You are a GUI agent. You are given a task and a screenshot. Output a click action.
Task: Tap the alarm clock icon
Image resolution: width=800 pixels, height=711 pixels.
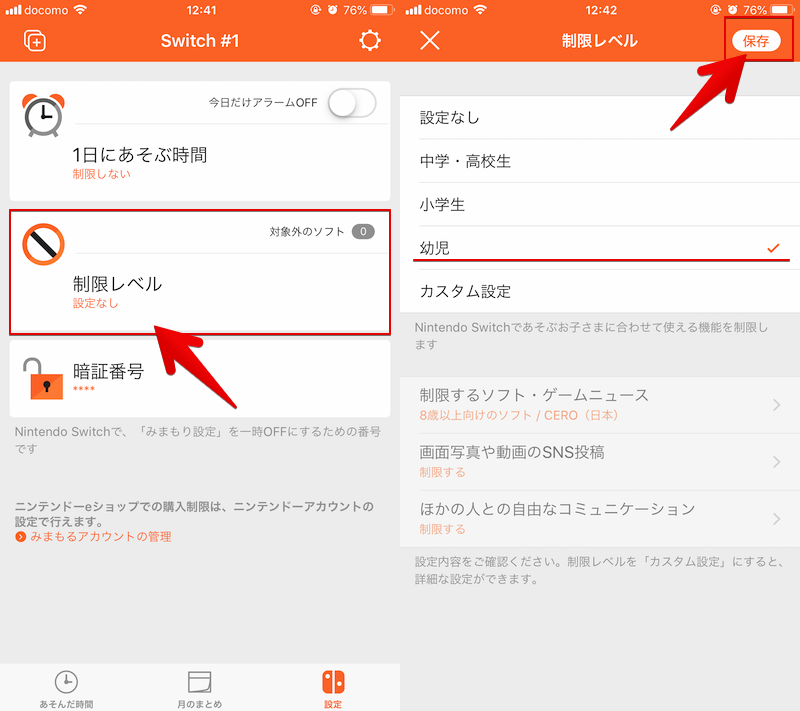click(x=43, y=116)
